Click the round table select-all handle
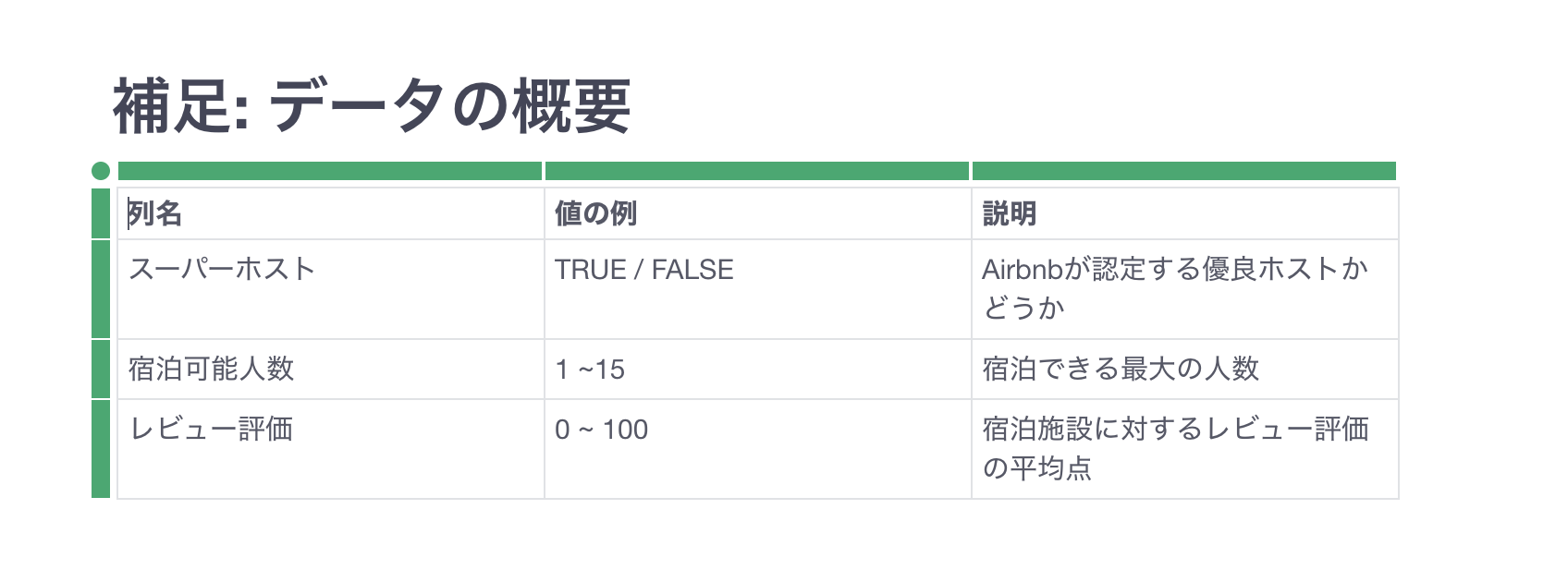The image size is (1568, 582). 101,171
